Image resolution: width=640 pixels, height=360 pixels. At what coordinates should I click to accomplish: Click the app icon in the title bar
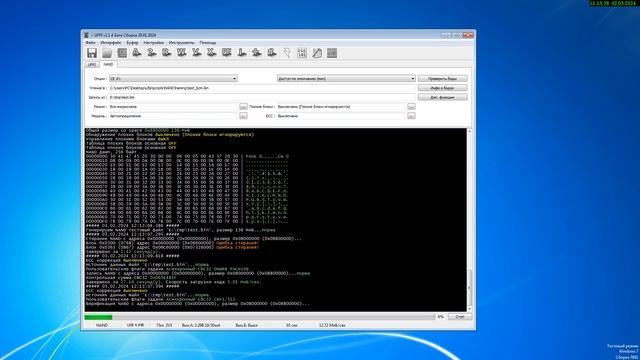point(86,35)
